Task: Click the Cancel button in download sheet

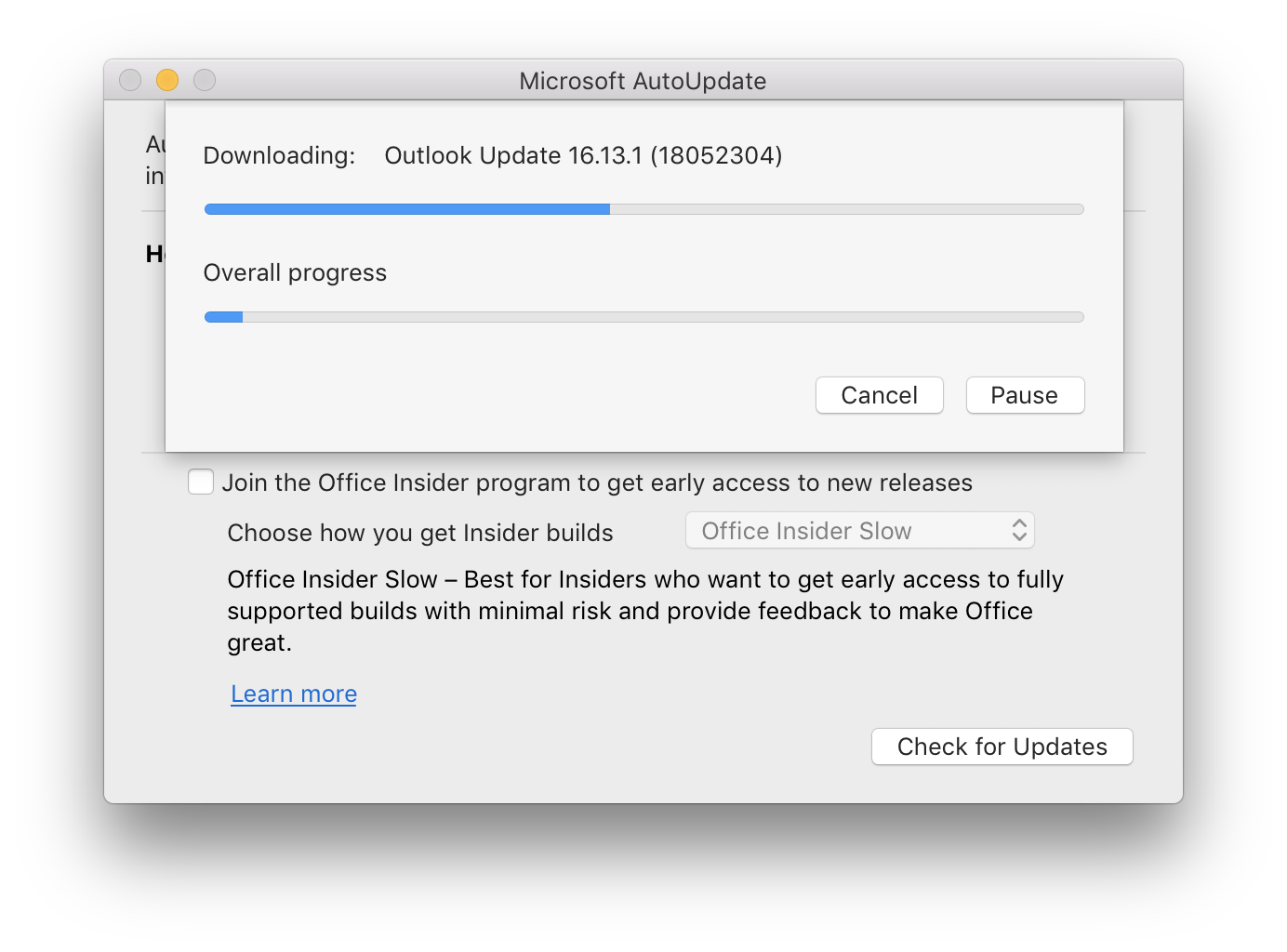Action: coord(879,395)
